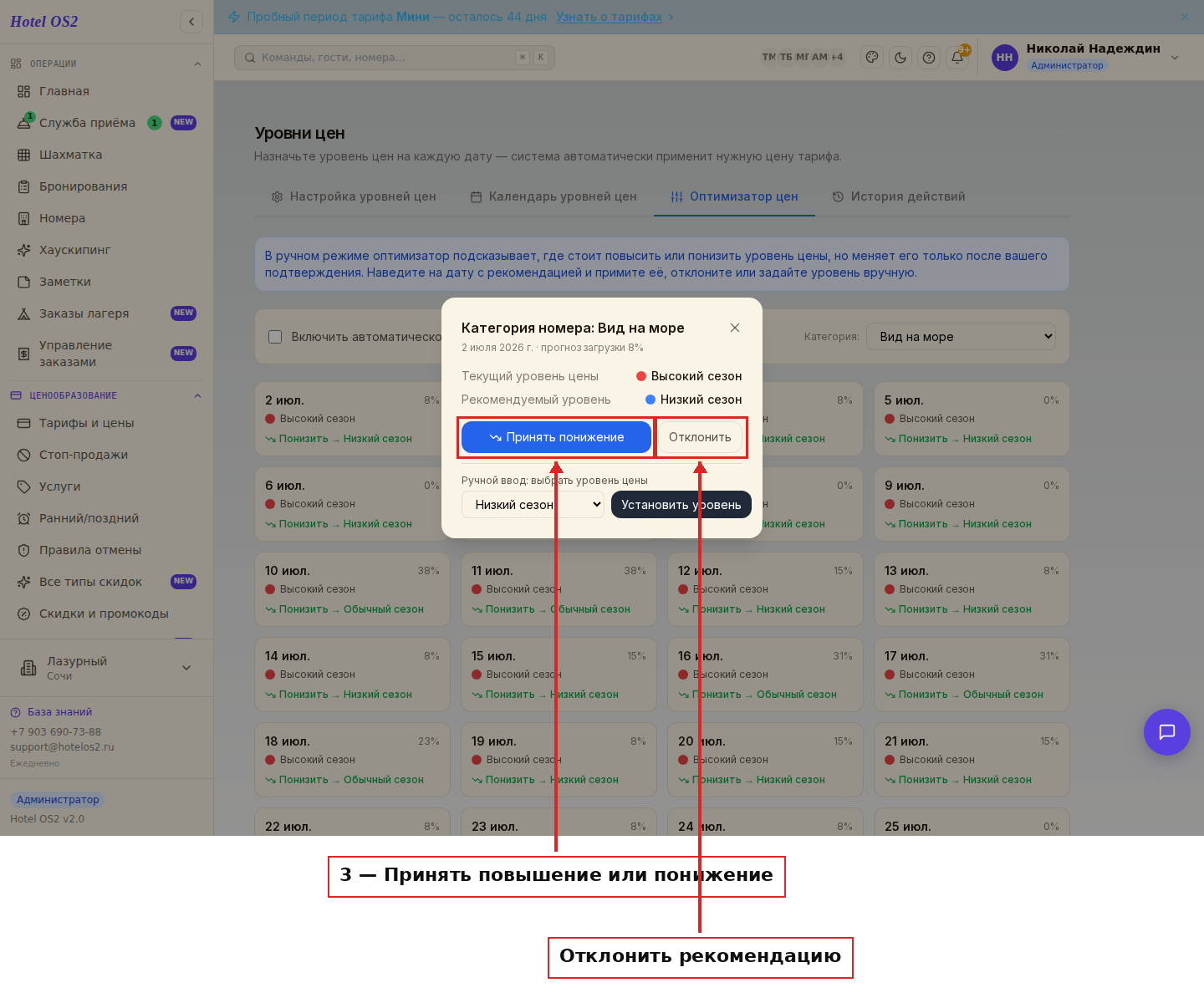Open the Низкий сезон manual level dropdown

[x=533, y=505]
